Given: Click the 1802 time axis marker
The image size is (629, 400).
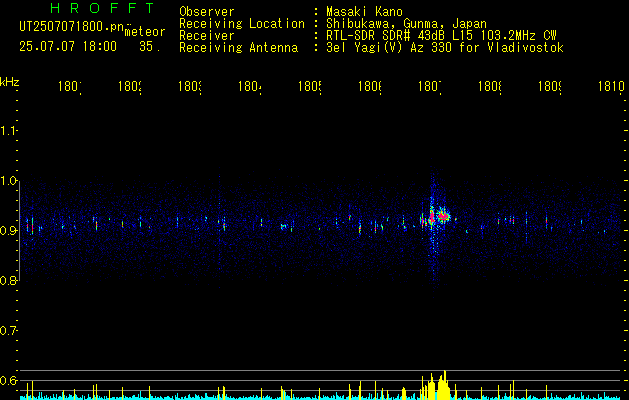Looking at the screenshot, I should (x=130, y=86).
